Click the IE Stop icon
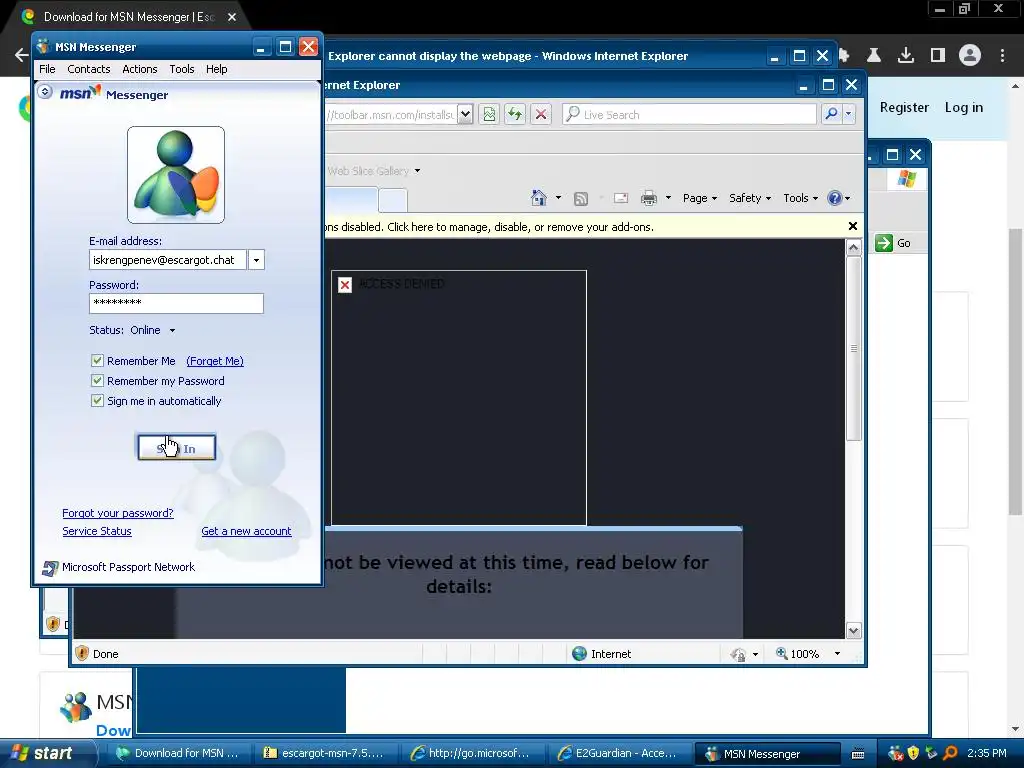Screen dimensions: 1024x768 point(541,114)
